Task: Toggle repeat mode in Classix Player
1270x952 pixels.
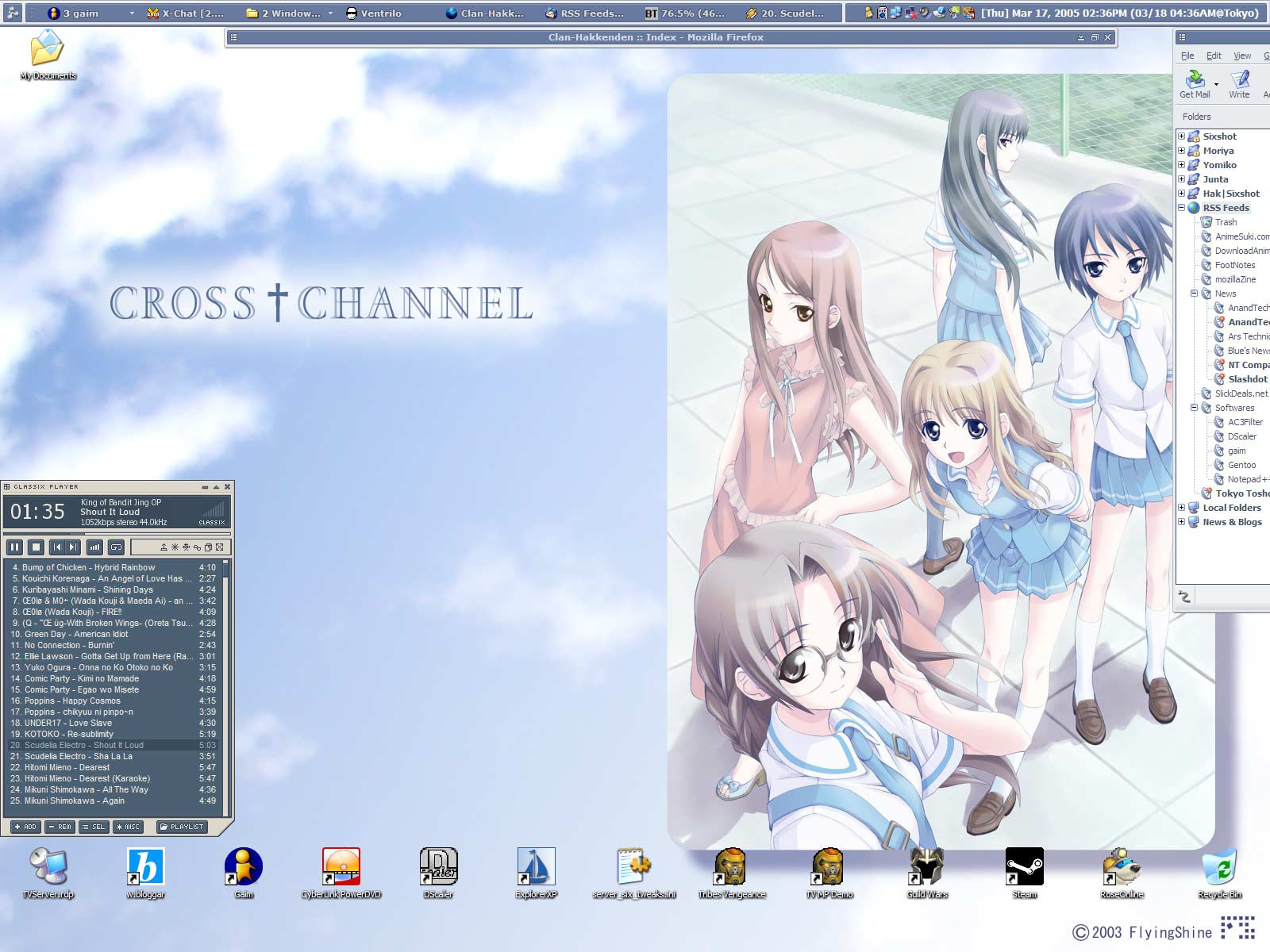Action: point(116,547)
